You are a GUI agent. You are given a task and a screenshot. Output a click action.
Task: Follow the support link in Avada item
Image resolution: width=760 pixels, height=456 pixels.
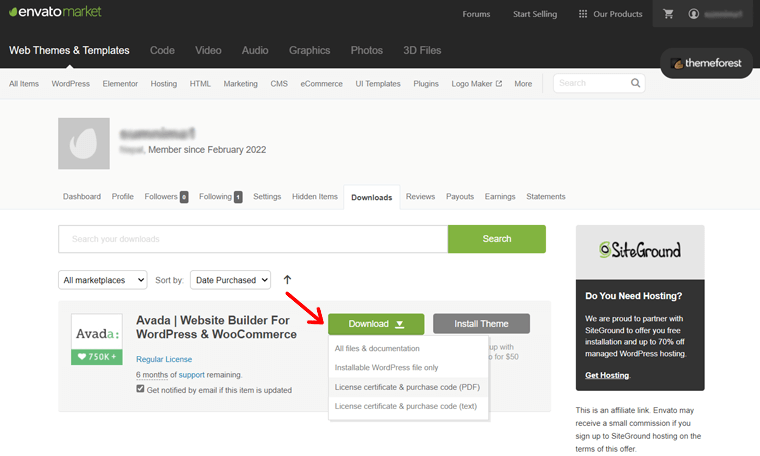(191, 375)
